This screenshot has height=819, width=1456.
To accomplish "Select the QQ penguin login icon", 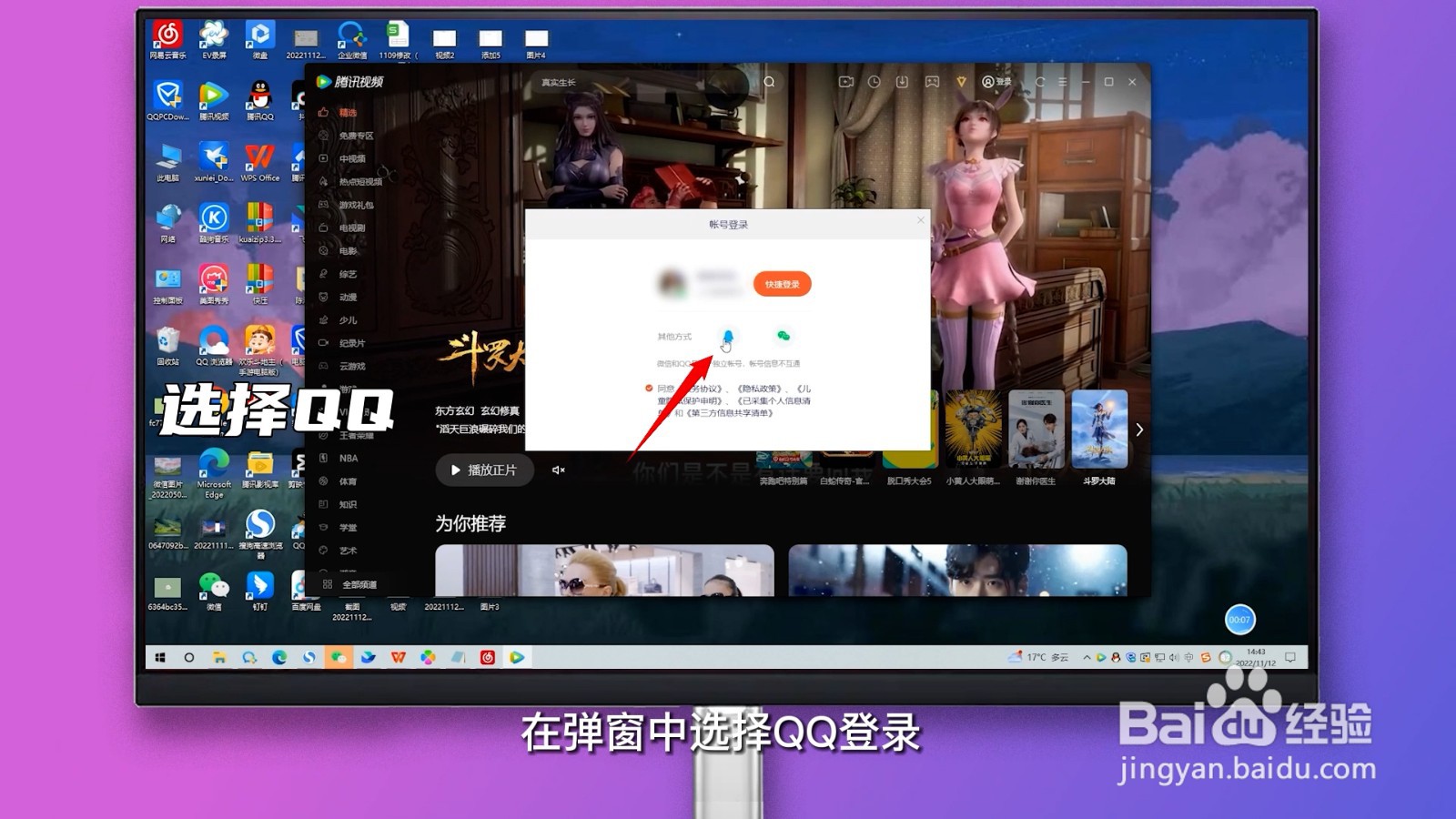I will (x=728, y=337).
